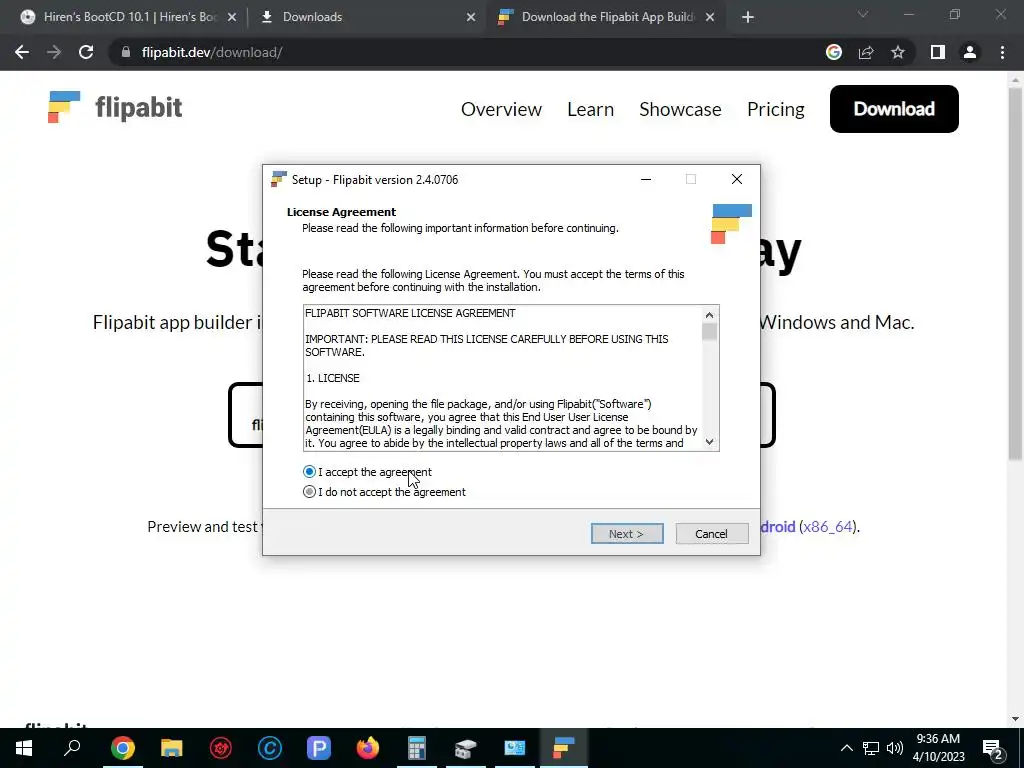This screenshot has width=1024, height=768.
Task: Open the command window taskbar icon
Action: click(515, 748)
